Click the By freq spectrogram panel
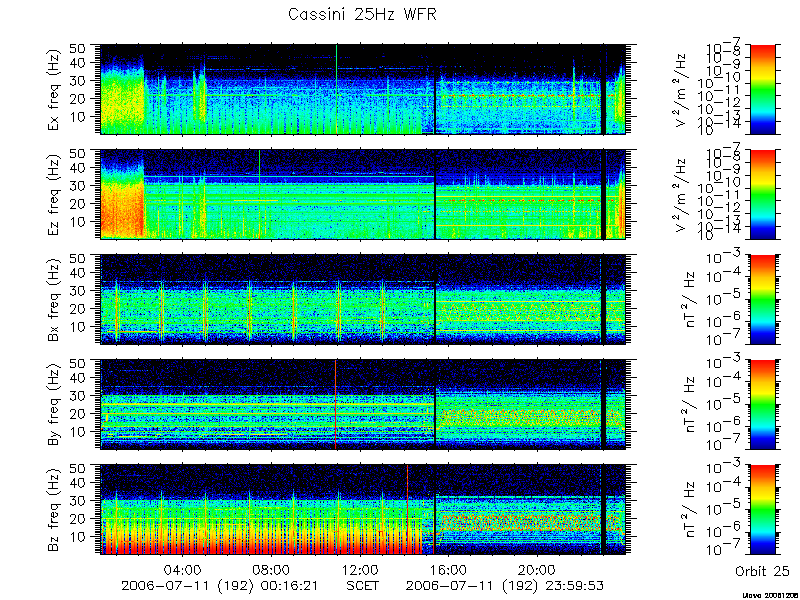 (x=363, y=405)
